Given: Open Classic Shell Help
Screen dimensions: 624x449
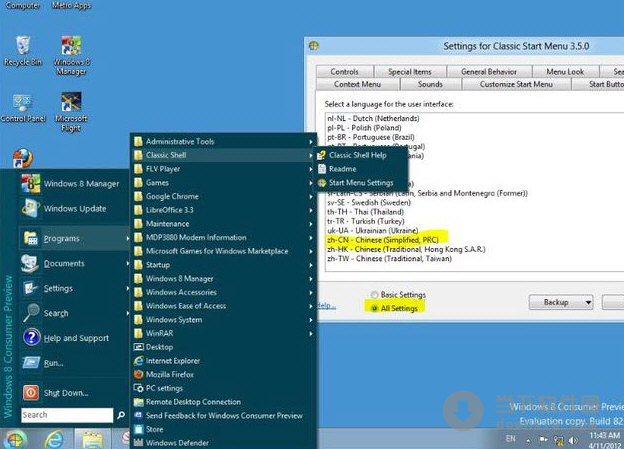Looking at the screenshot, I should tap(361, 155).
